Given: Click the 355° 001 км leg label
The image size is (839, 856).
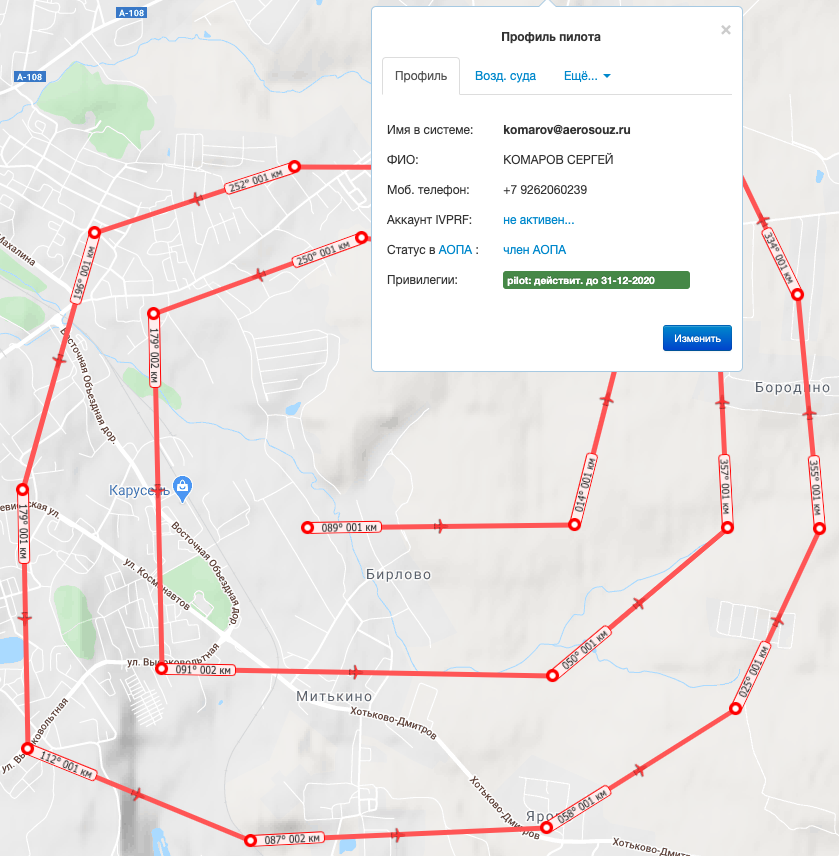Looking at the screenshot, I should (x=814, y=487).
